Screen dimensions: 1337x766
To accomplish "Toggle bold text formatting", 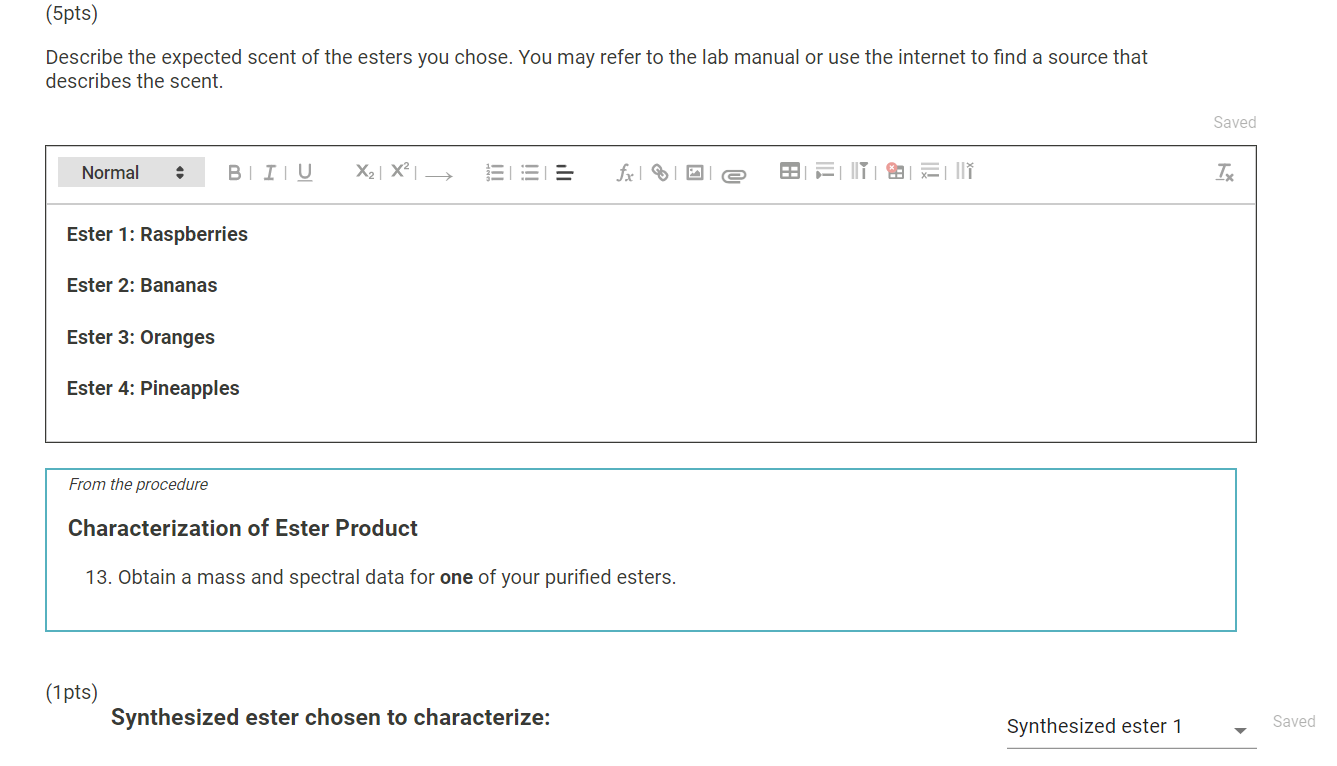I will point(234,172).
